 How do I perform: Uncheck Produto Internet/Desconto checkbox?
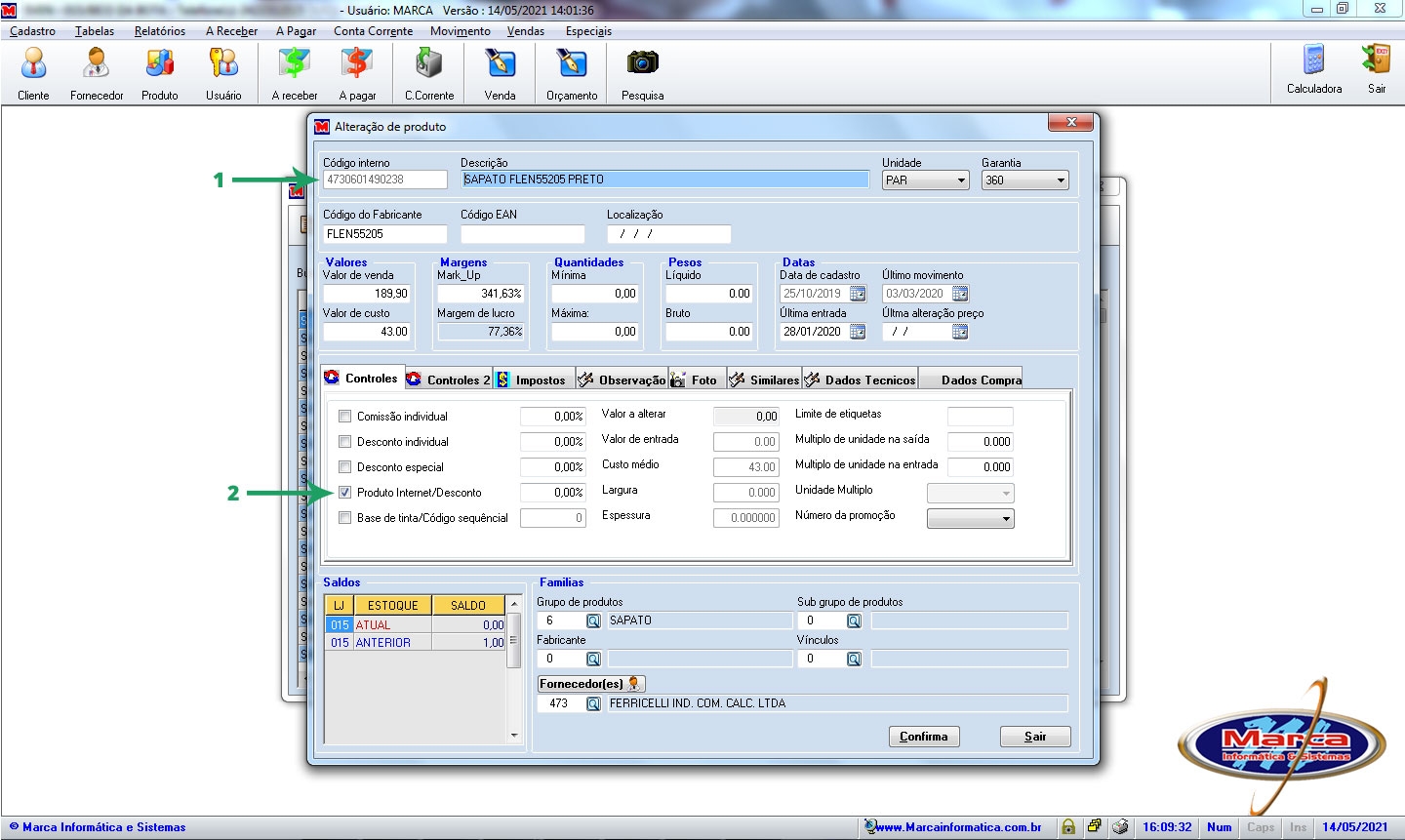[344, 493]
